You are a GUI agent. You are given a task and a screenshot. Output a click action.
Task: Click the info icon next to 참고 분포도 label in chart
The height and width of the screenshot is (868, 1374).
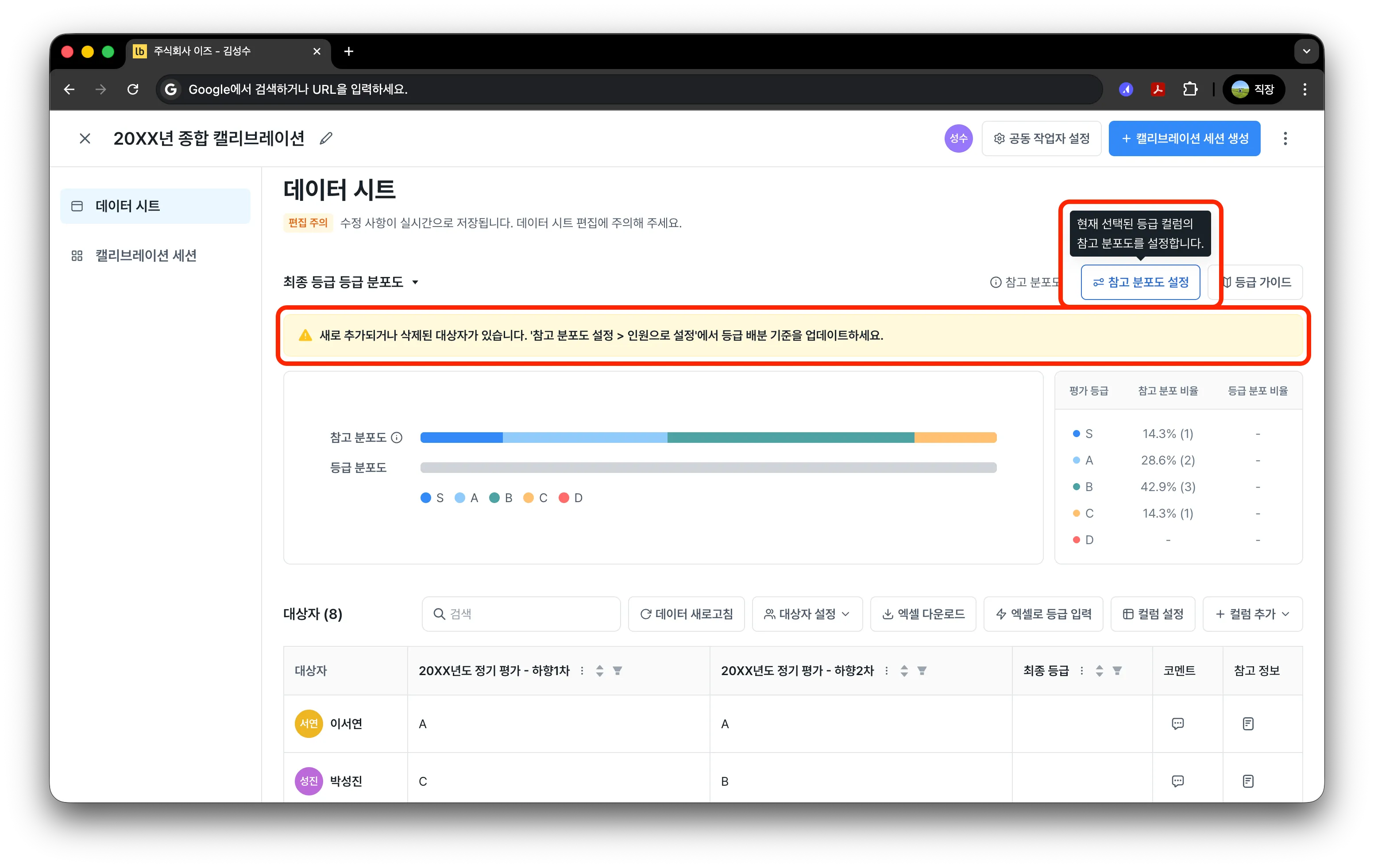(x=397, y=438)
